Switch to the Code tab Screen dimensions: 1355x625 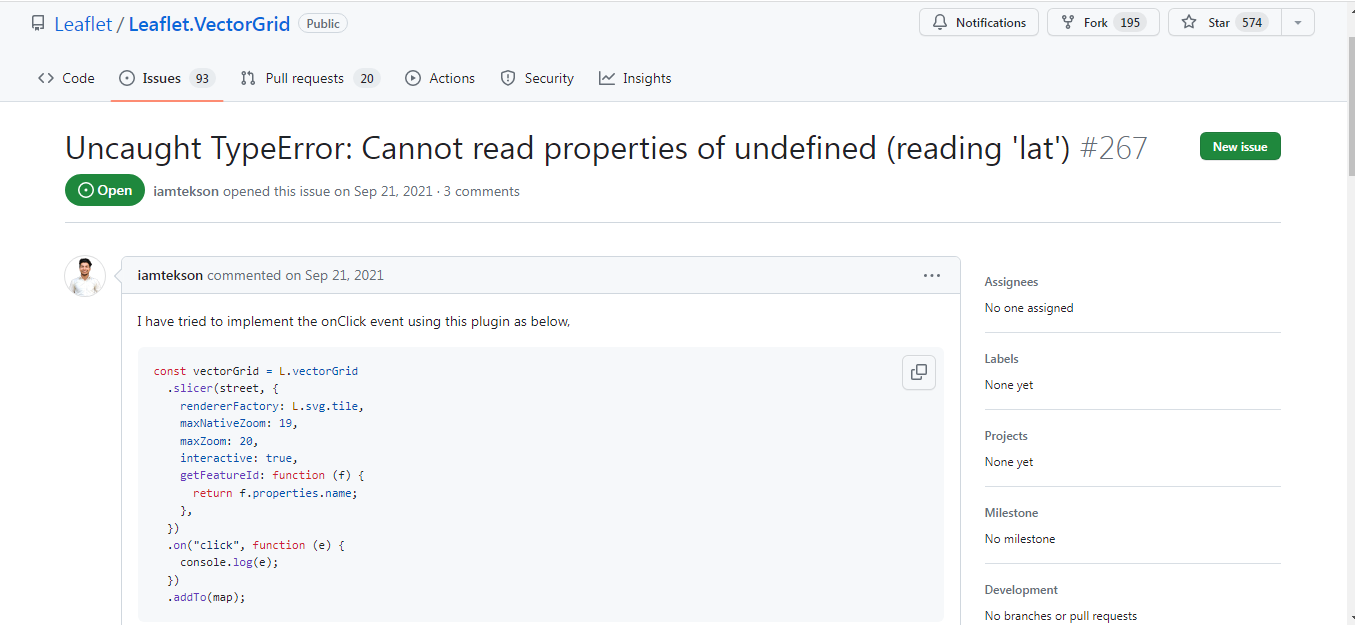click(66, 78)
